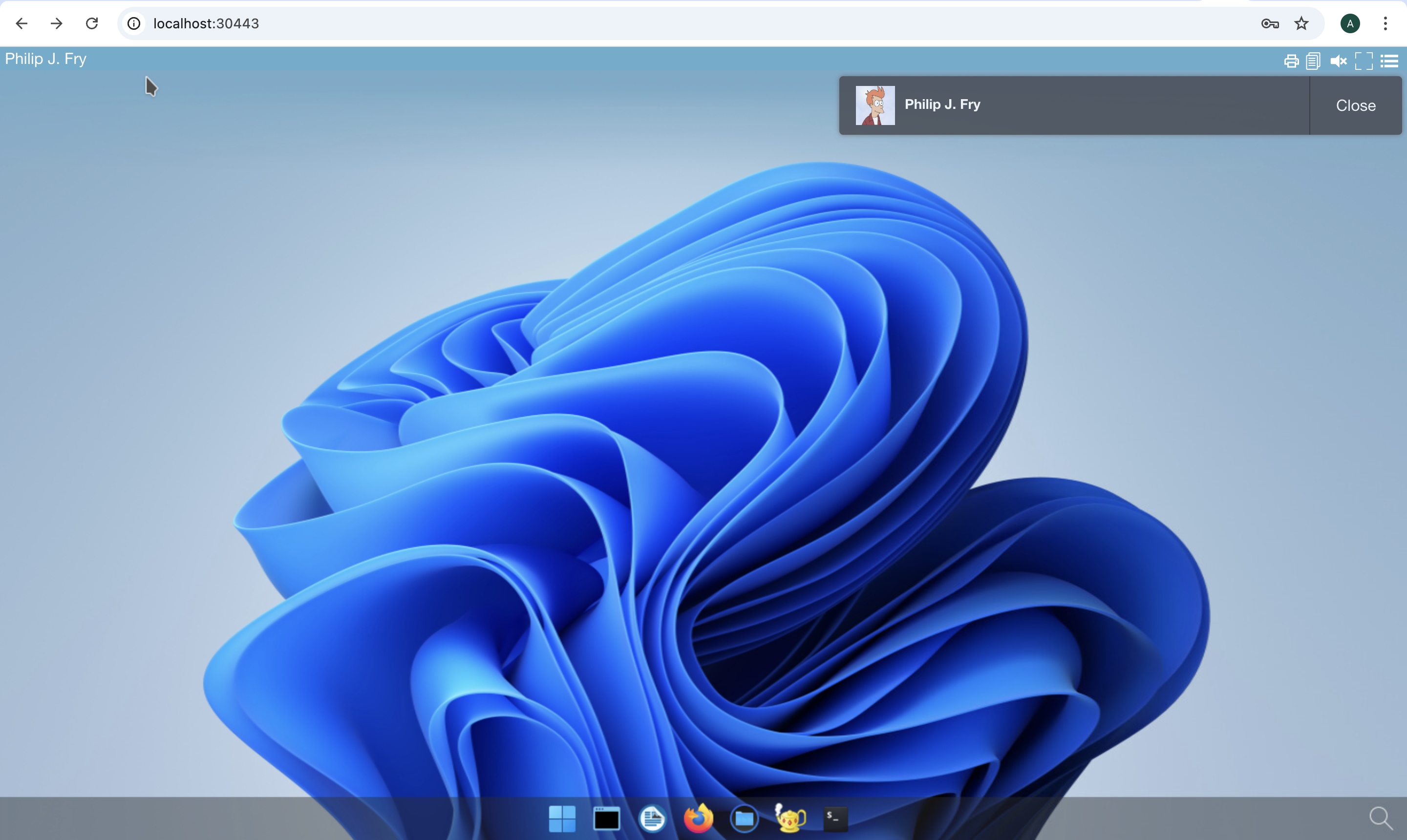This screenshot has height=840, width=1407.
Task: Open the file manager folder icon
Action: 744,819
